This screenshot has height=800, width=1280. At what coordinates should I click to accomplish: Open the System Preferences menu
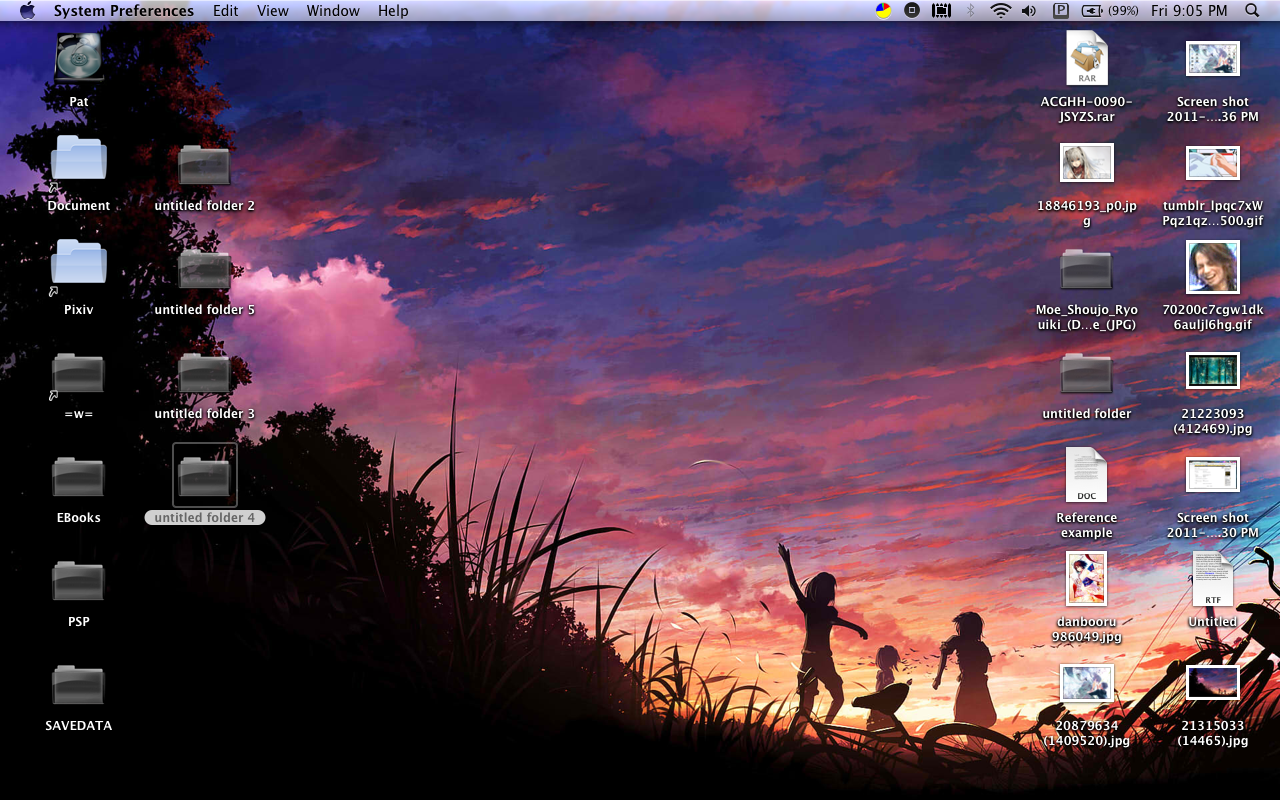point(124,11)
